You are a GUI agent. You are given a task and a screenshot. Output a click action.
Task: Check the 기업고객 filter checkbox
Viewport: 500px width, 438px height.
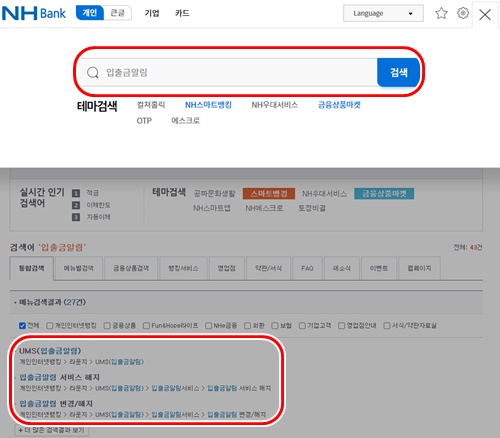[x=302, y=326]
